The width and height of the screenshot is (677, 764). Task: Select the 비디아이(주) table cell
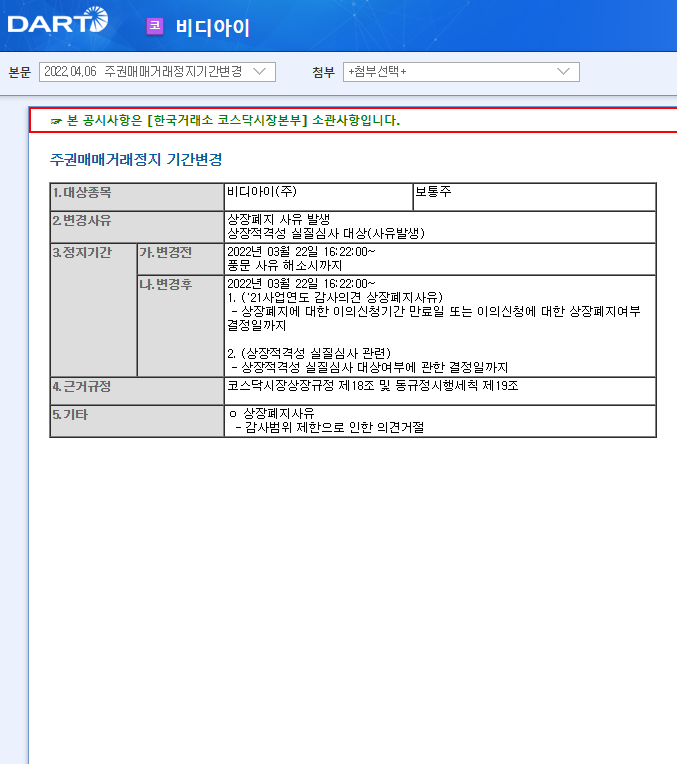[x=318, y=197]
